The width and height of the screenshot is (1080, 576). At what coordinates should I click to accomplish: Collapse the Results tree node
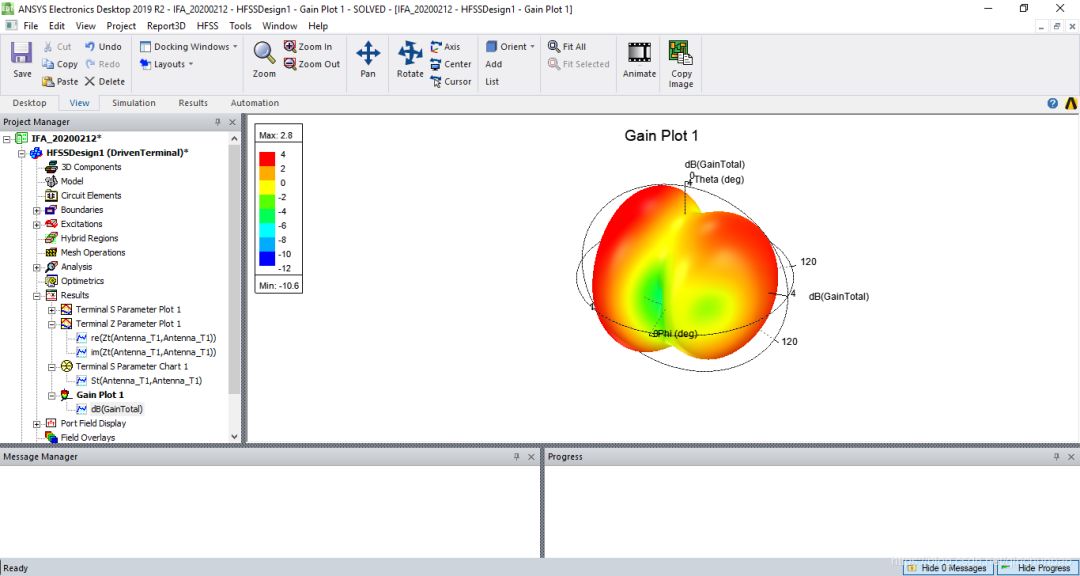(x=37, y=296)
